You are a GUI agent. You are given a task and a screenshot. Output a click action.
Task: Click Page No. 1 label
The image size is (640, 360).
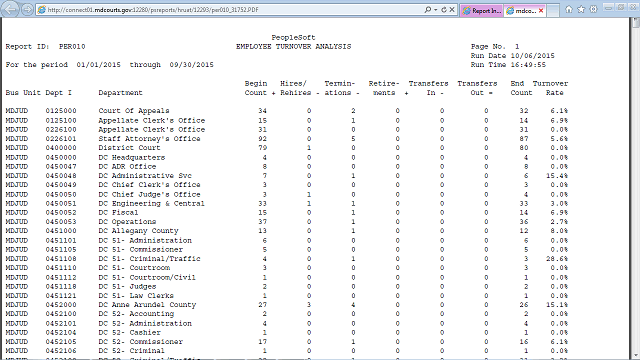pos(495,47)
